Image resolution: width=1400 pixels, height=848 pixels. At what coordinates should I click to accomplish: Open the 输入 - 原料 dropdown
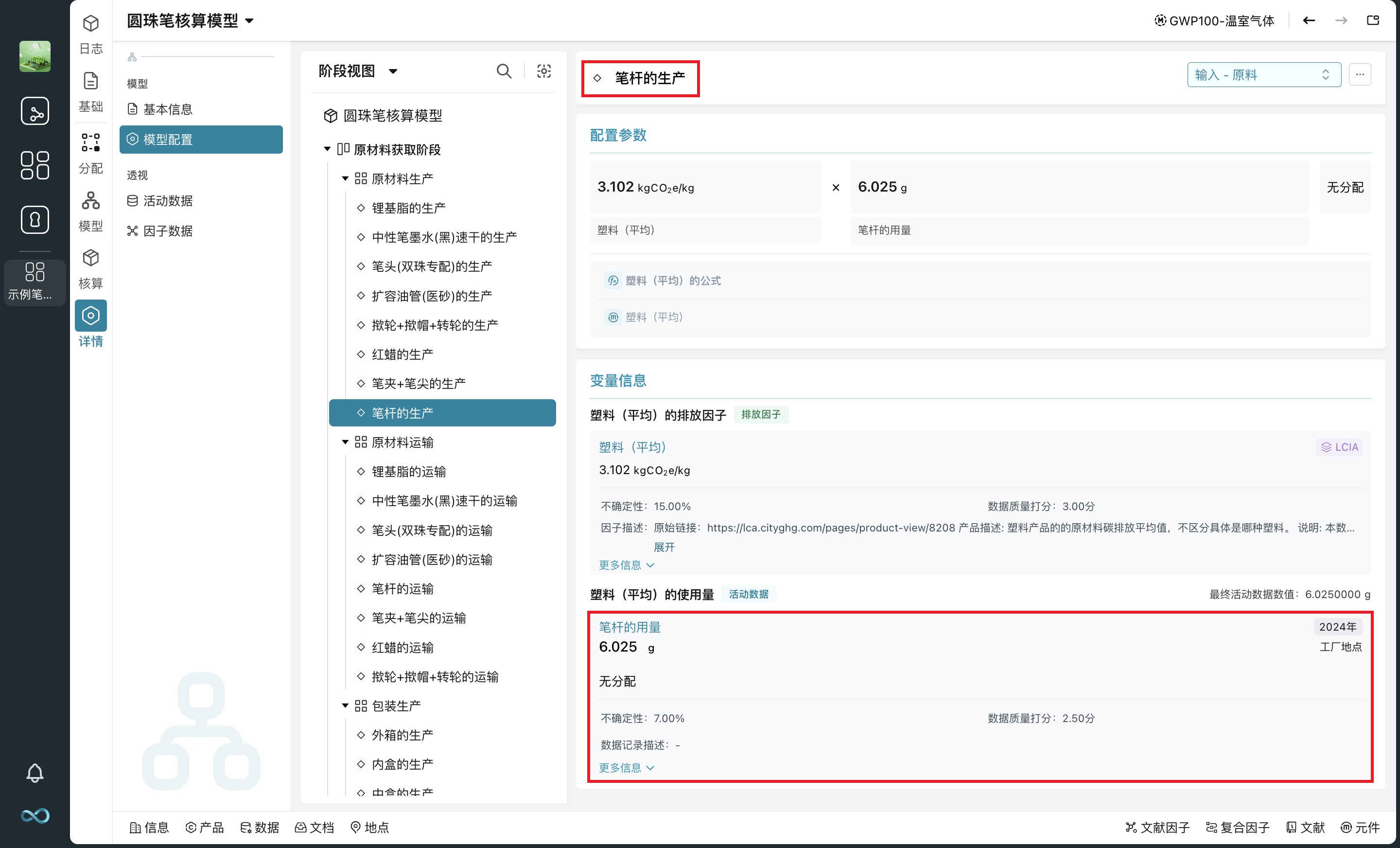coord(1263,74)
